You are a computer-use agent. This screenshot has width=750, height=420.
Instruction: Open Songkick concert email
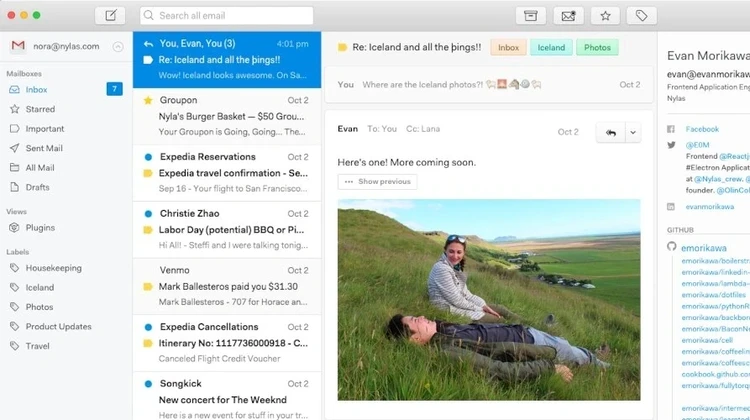[x=227, y=397]
